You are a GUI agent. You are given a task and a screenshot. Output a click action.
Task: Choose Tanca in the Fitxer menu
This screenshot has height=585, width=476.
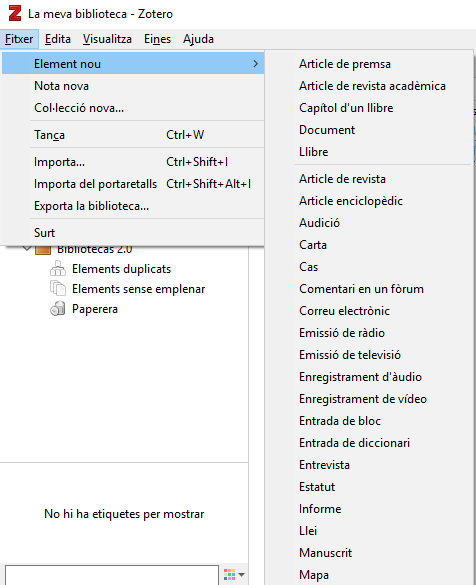coord(133,135)
